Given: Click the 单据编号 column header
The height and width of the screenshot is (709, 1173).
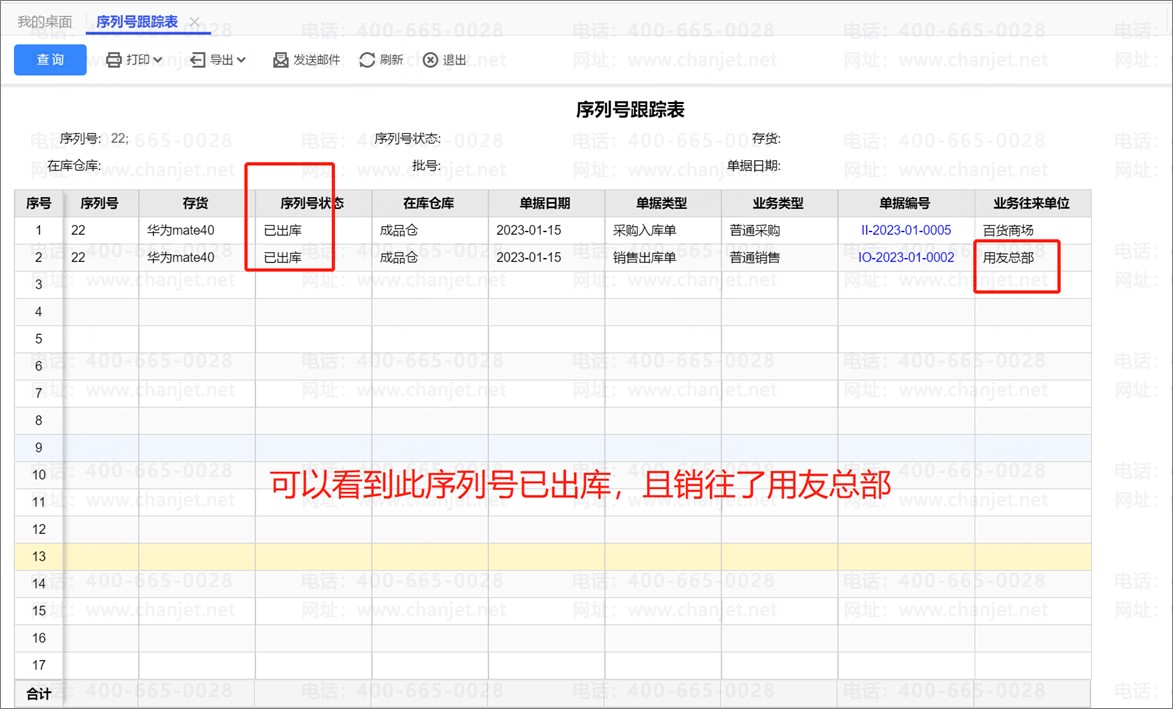Looking at the screenshot, I should 905,203.
